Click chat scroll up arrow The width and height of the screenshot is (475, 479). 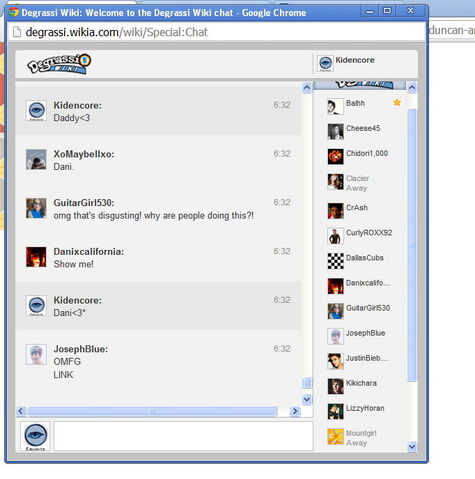click(x=307, y=88)
